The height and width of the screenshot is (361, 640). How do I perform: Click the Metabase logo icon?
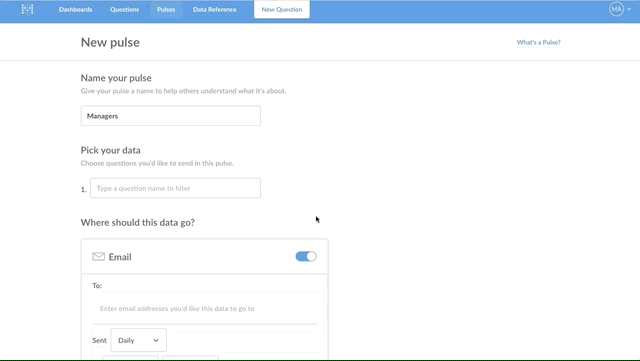[x=27, y=9]
